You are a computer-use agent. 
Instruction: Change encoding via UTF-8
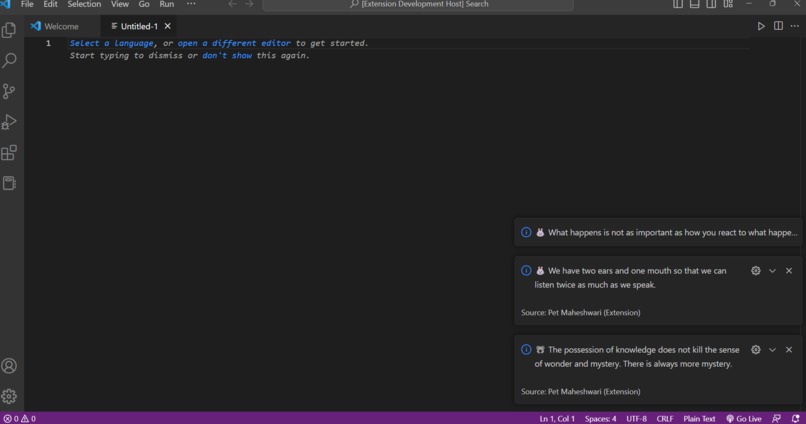[x=636, y=419]
